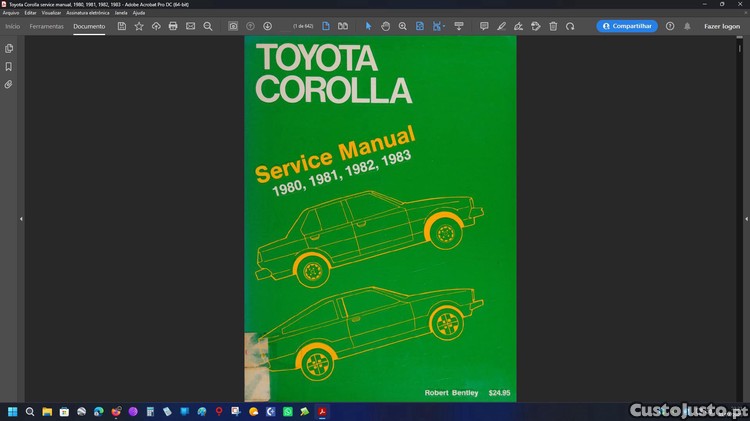Open the page thumbnails panel icon
This screenshot has width=750, height=421.
(9, 48)
